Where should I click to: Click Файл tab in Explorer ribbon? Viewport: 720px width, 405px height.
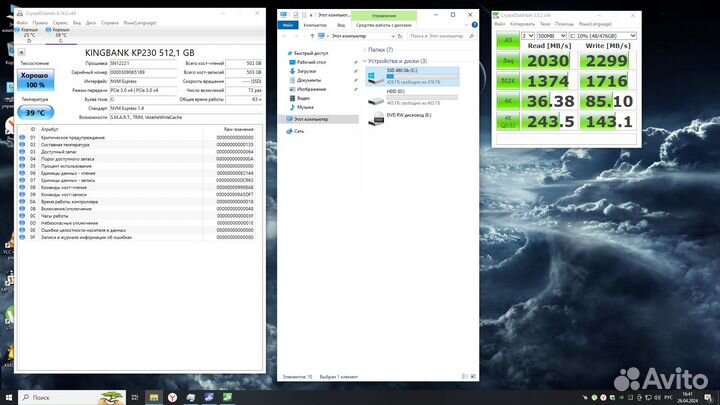(x=288, y=25)
